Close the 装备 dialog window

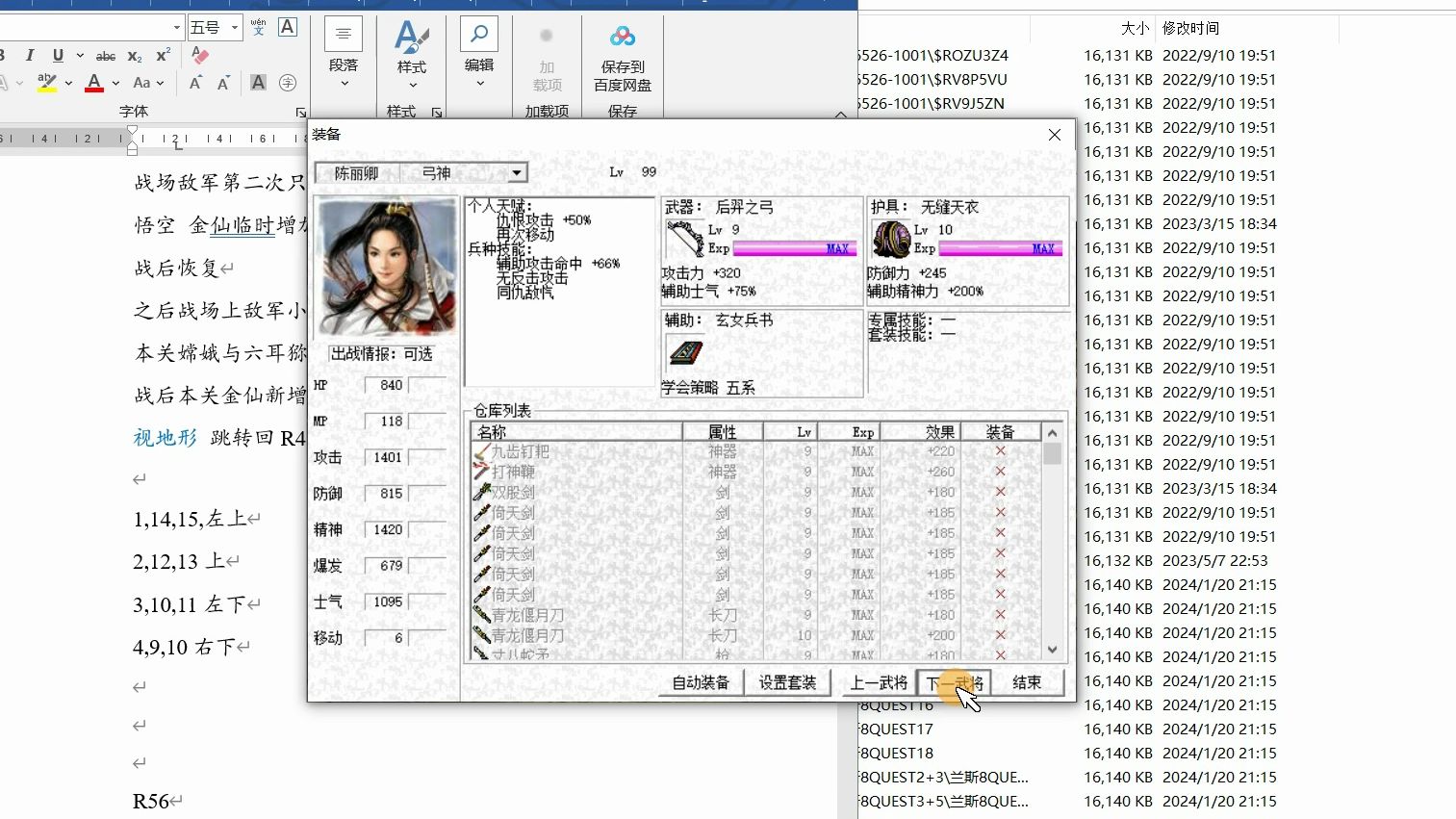pos(1055,135)
